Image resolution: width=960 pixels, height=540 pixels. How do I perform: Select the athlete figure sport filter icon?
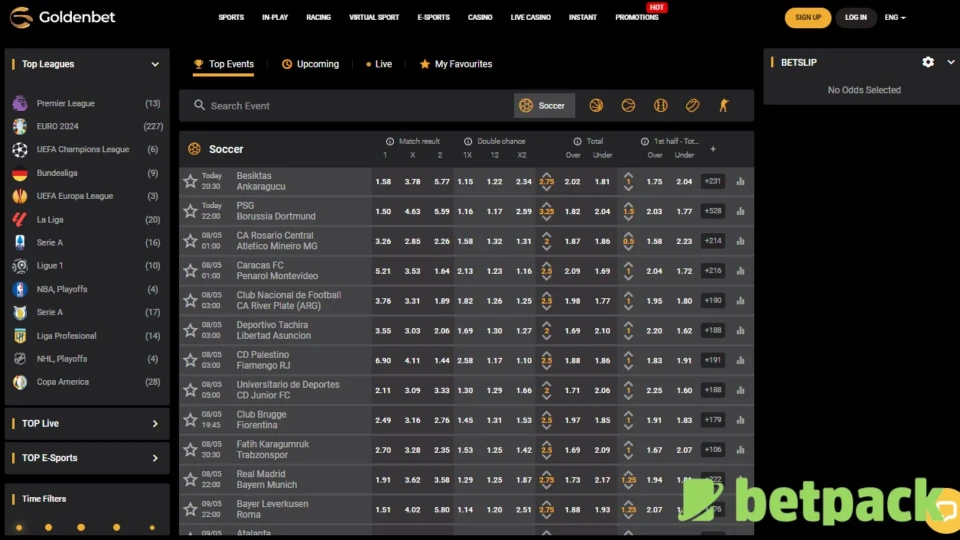point(724,105)
